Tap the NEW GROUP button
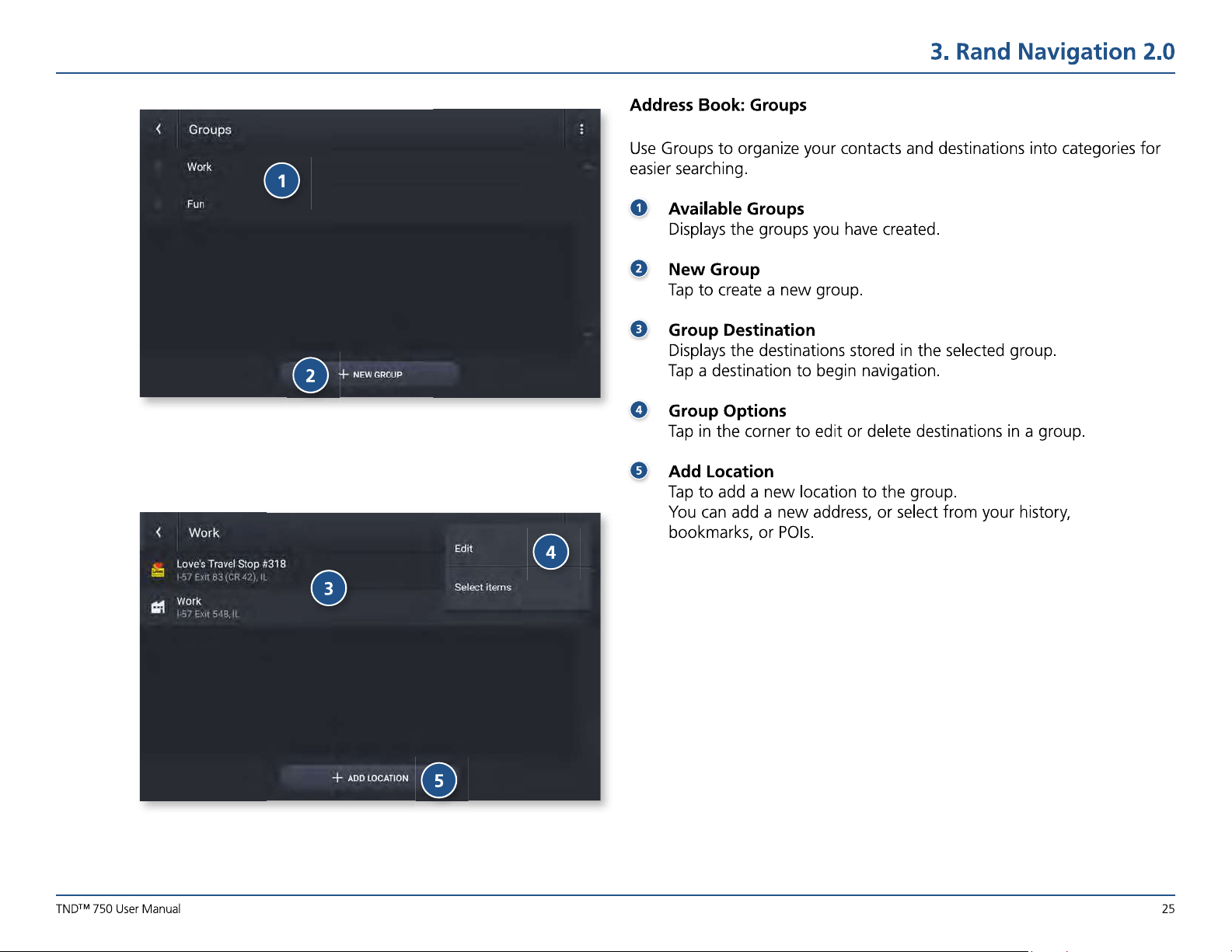This screenshot has height=952, width=1232. [370, 374]
